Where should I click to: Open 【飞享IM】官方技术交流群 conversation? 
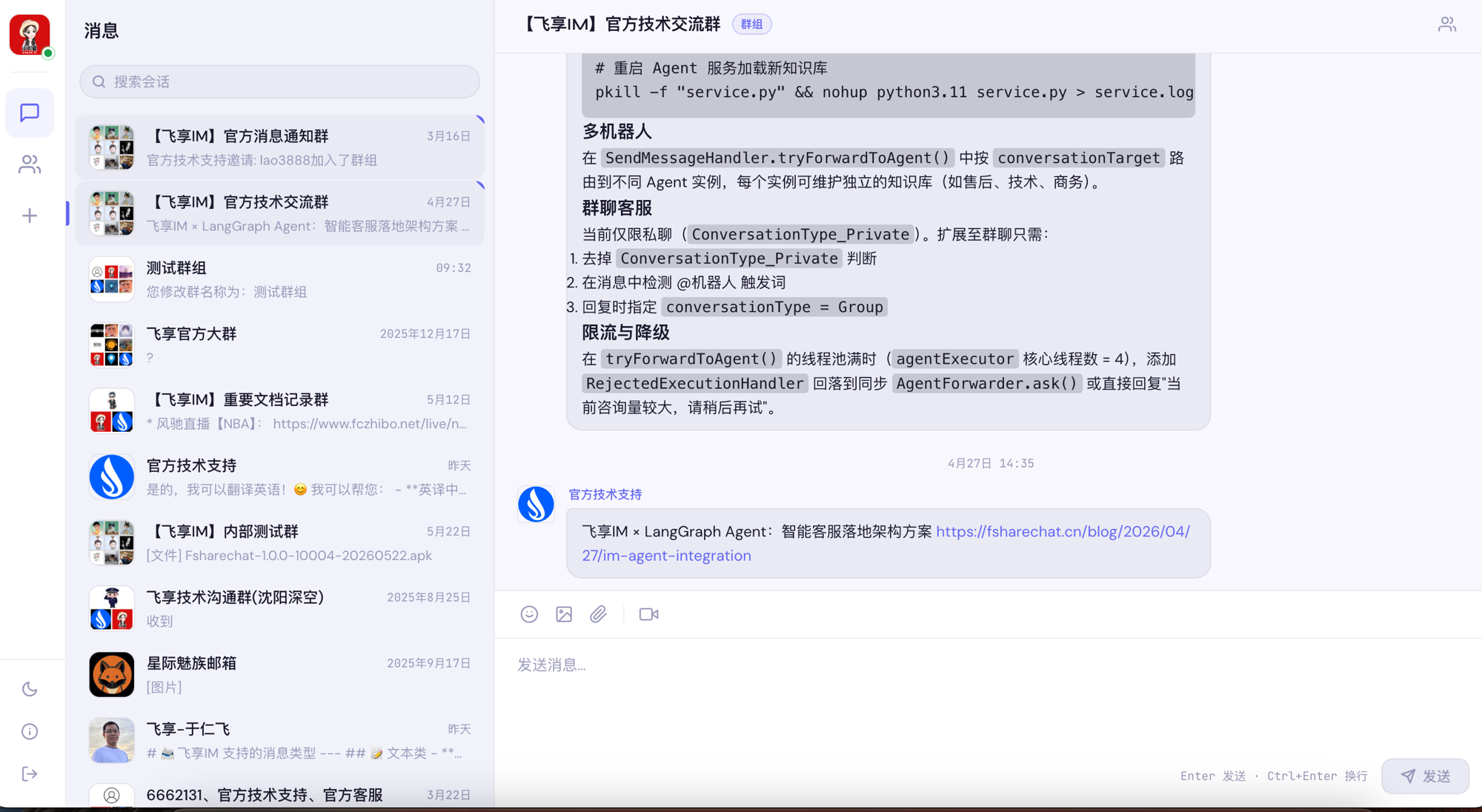[279, 213]
